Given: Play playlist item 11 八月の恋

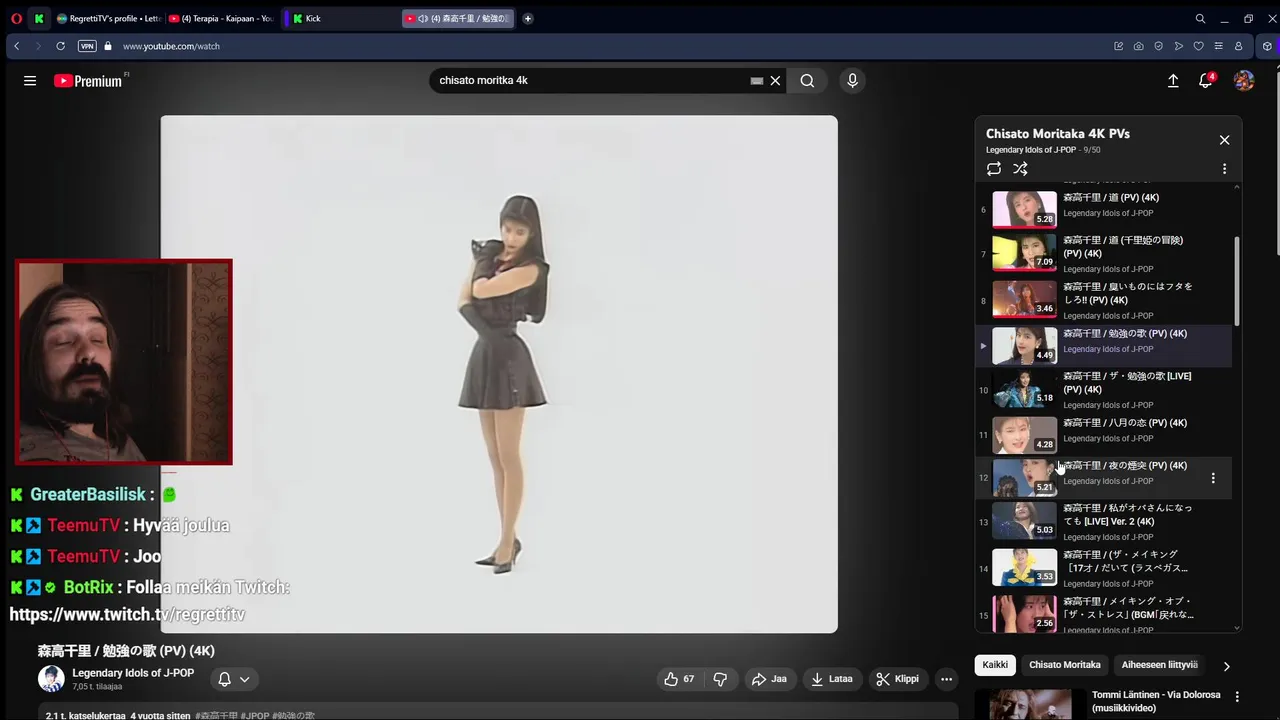Looking at the screenshot, I should click(1103, 435).
